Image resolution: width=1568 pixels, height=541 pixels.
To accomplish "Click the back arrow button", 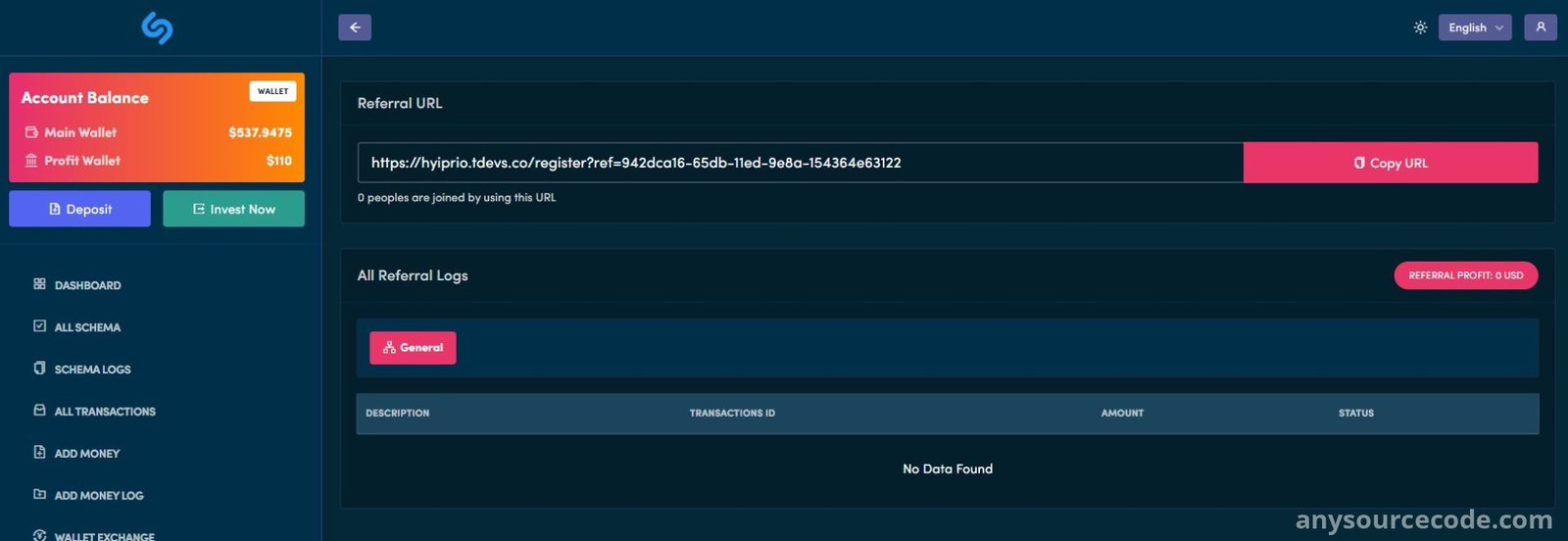I will point(355,27).
